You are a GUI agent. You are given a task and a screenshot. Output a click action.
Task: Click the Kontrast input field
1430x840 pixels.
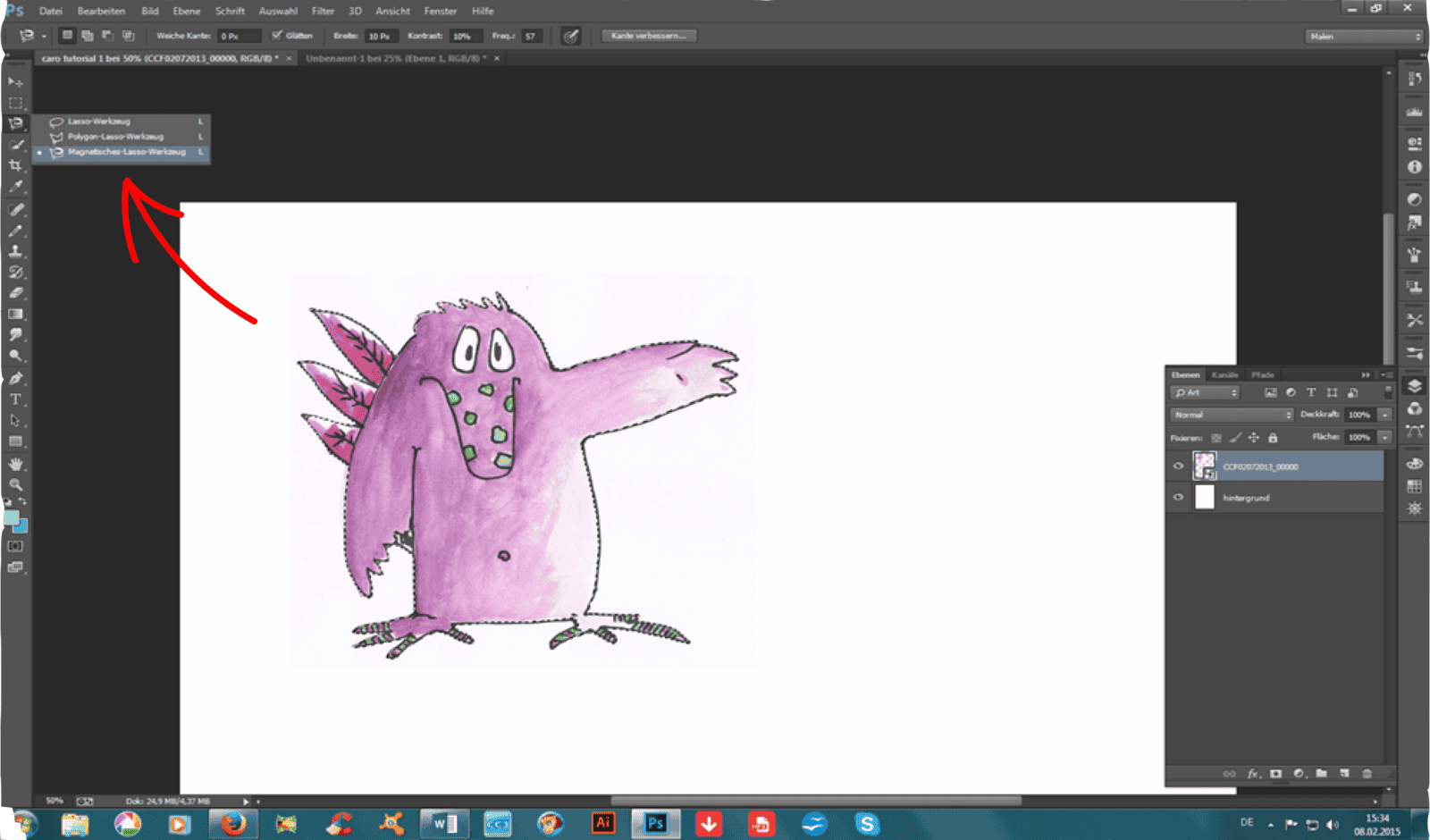(x=466, y=36)
